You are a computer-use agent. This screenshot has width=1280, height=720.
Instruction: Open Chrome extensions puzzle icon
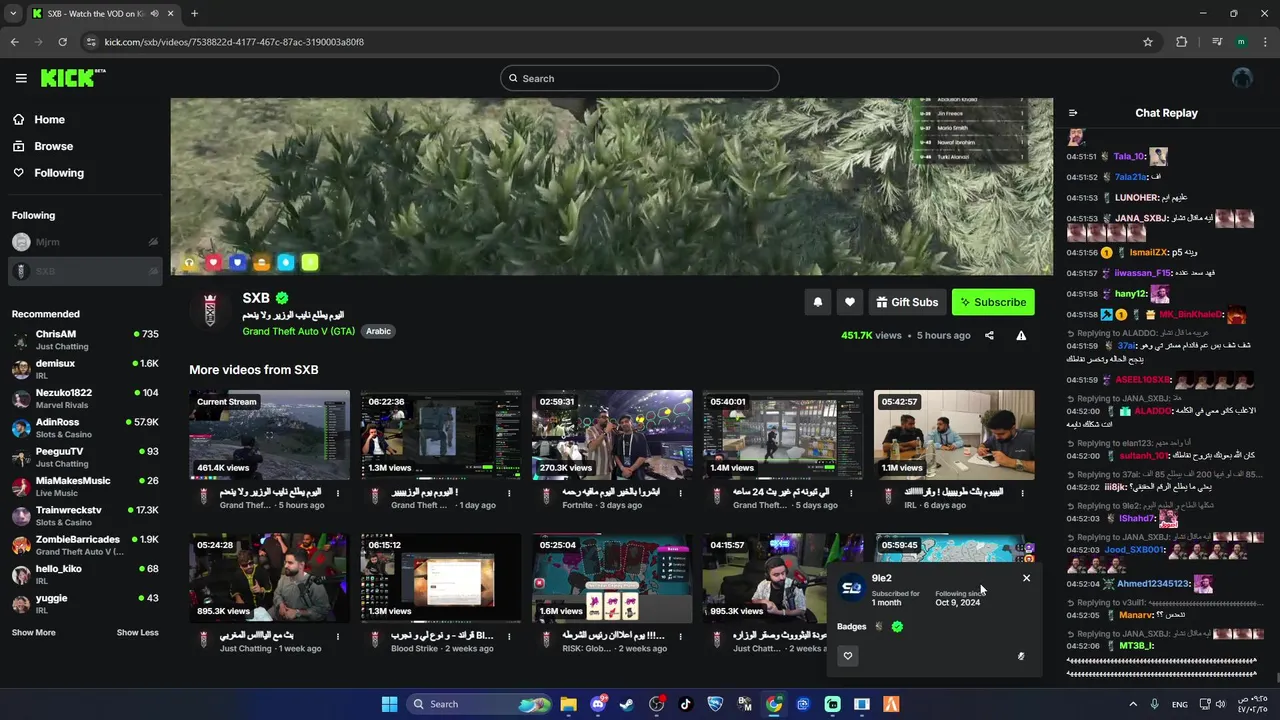pyautogui.click(x=1182, y=42)
